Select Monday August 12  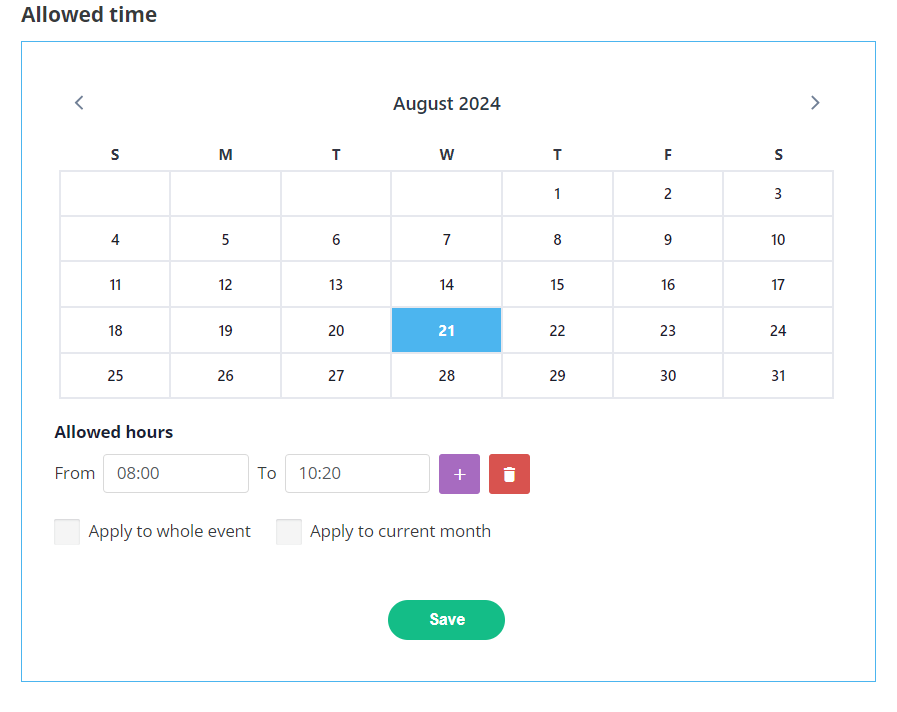pos(225,285)
